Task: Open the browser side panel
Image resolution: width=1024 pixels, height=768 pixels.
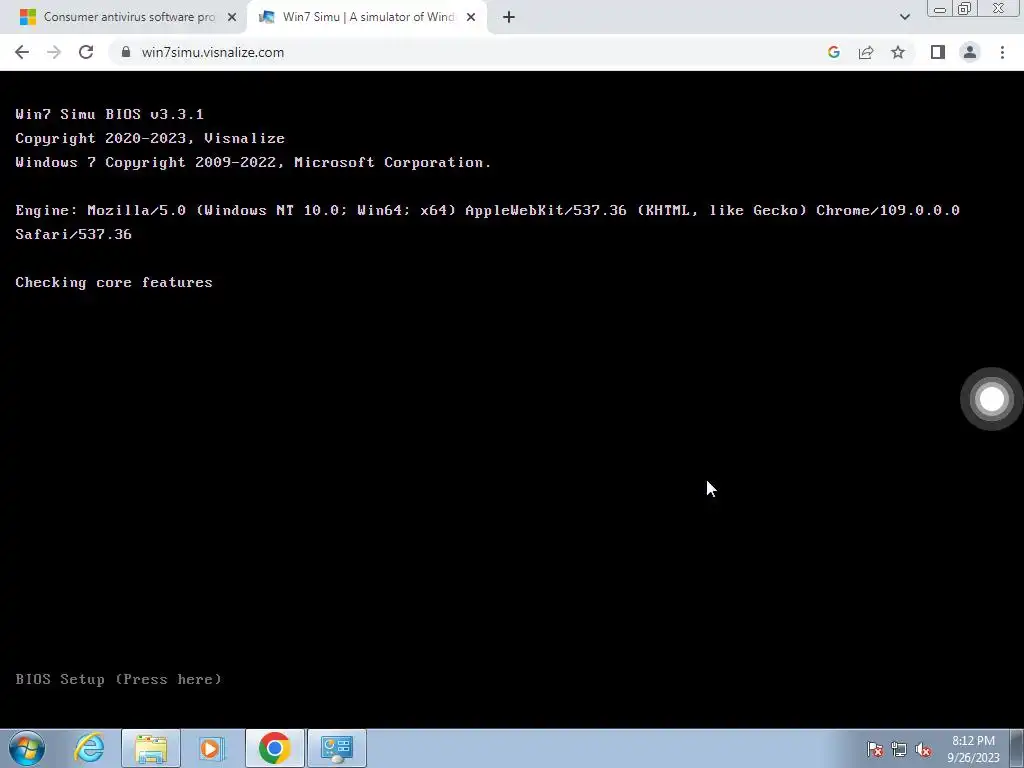Action: click(938, 52)
